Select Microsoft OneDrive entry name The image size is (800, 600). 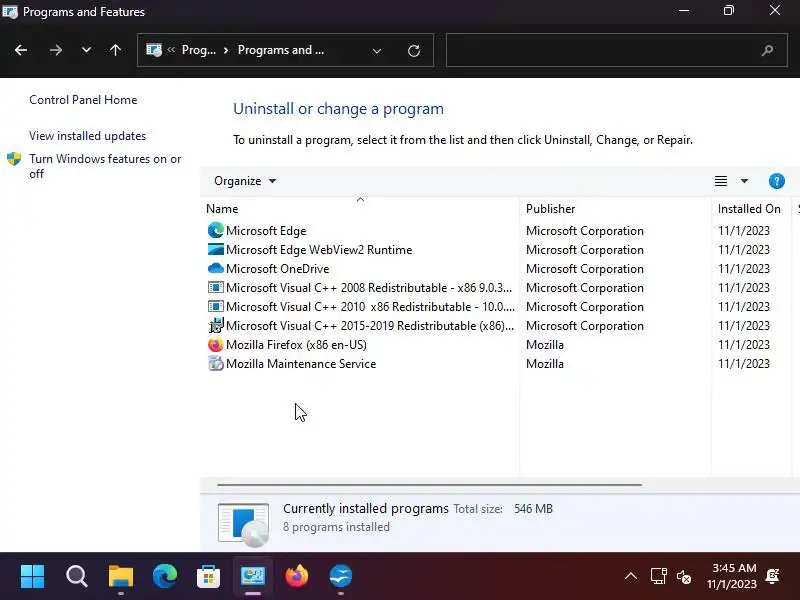pyautogui.click(x=278, y=268)
